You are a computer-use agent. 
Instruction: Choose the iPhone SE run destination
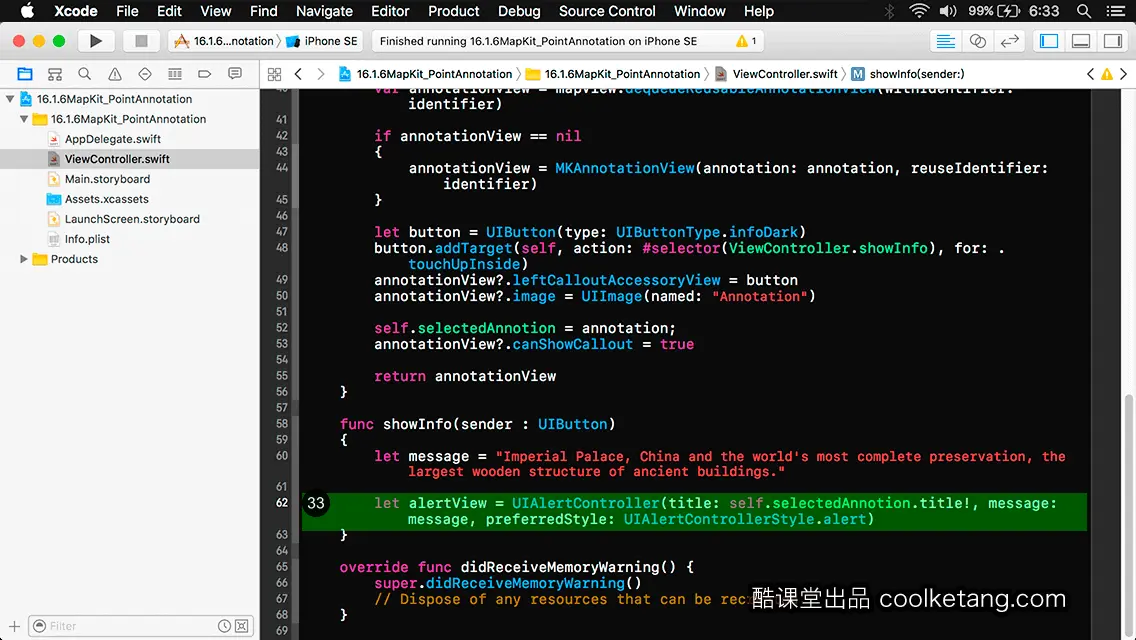322,41
